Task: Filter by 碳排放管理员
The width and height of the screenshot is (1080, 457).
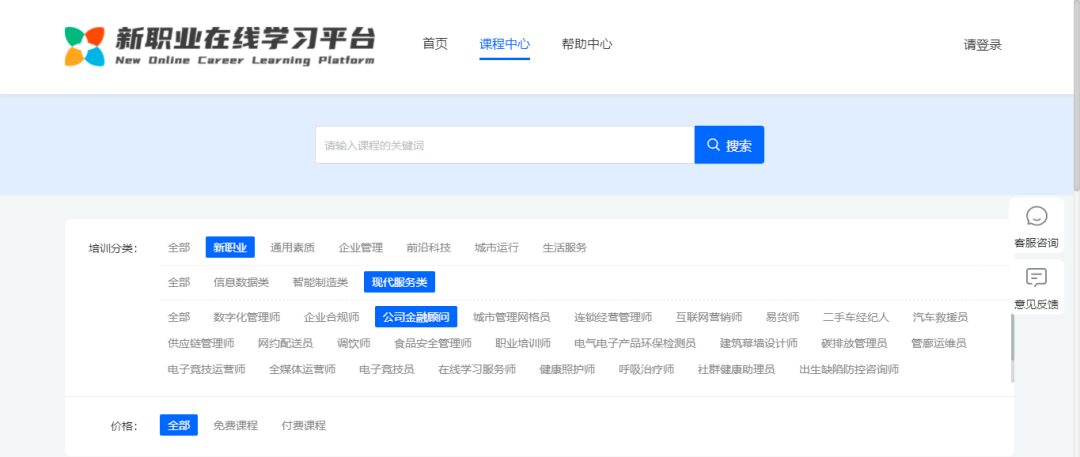Action: (854, 343)
